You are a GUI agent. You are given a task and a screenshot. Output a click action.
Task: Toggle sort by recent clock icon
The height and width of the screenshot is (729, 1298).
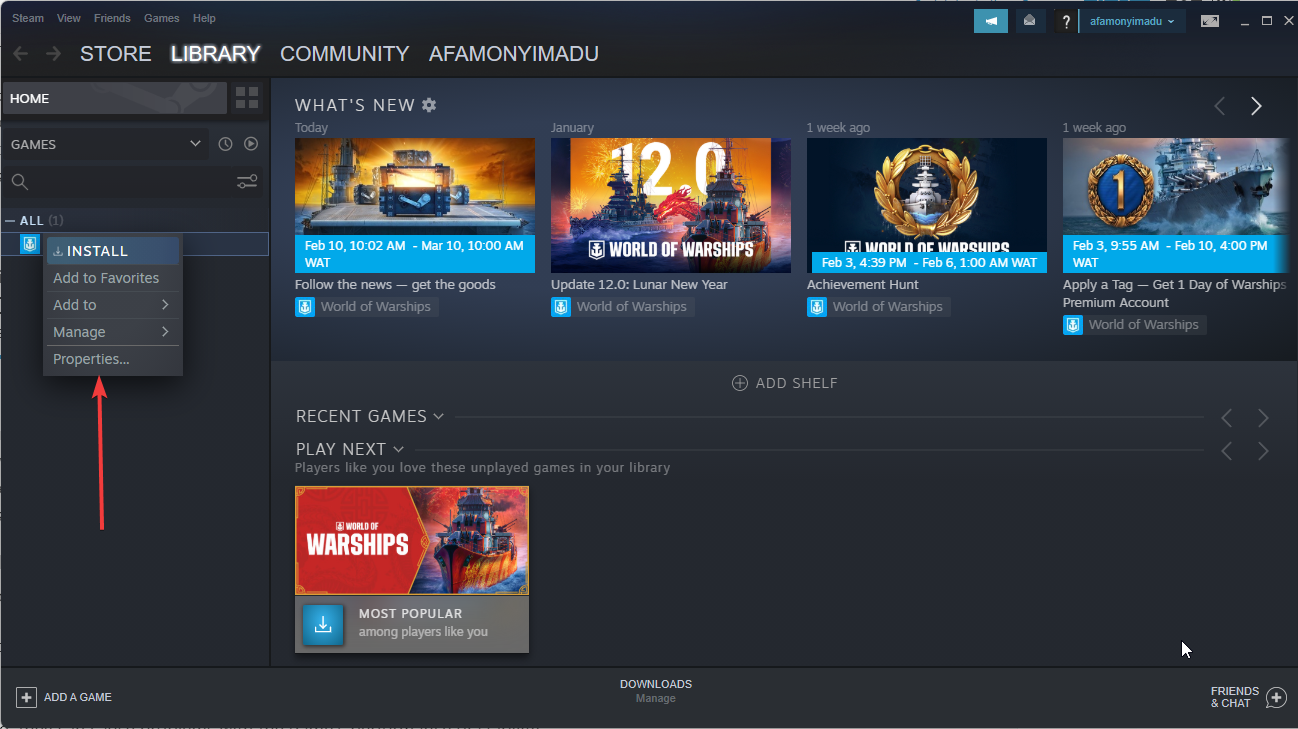pos(225,144)
